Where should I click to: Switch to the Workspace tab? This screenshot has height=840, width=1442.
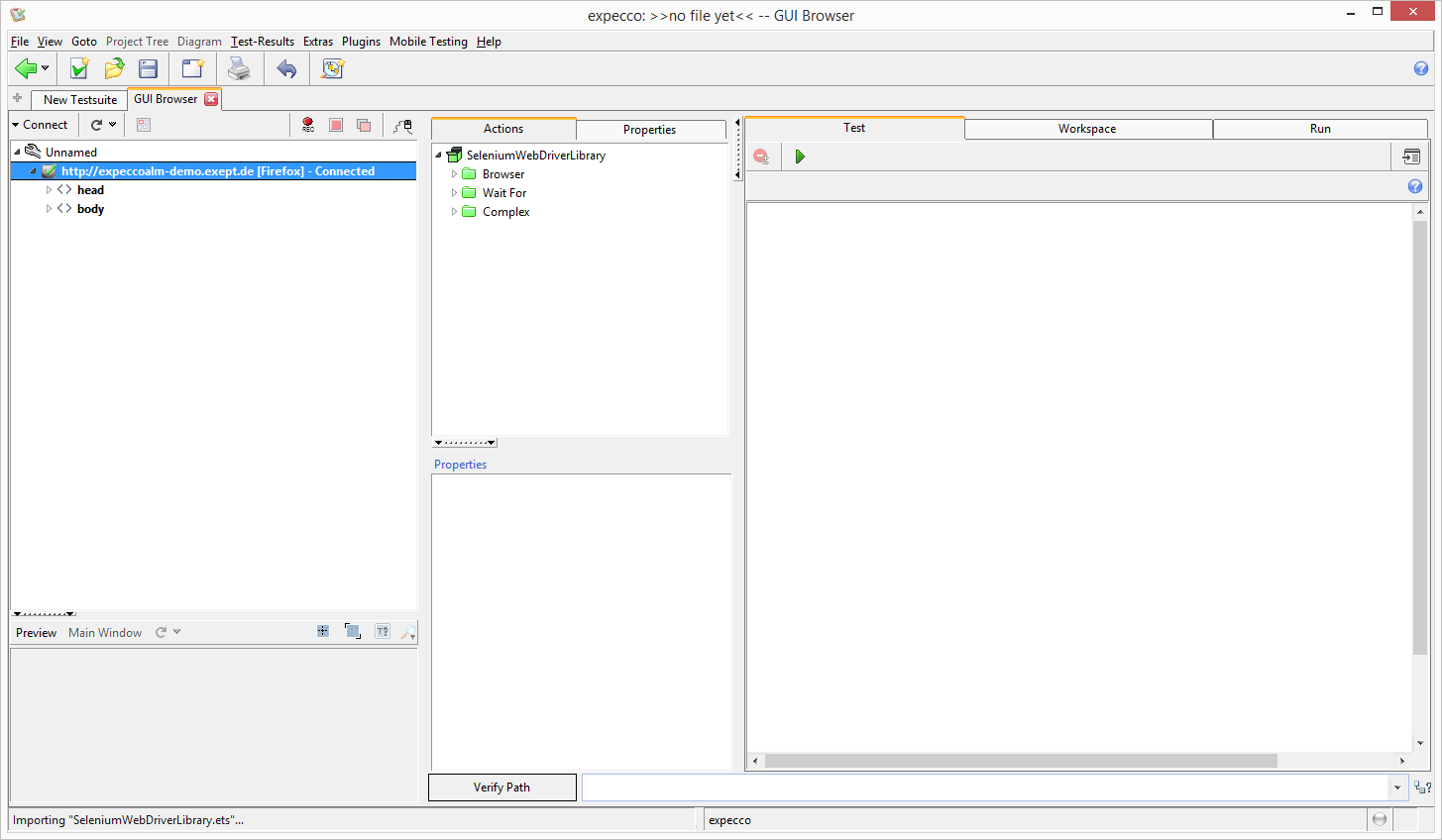[1087, 129]
